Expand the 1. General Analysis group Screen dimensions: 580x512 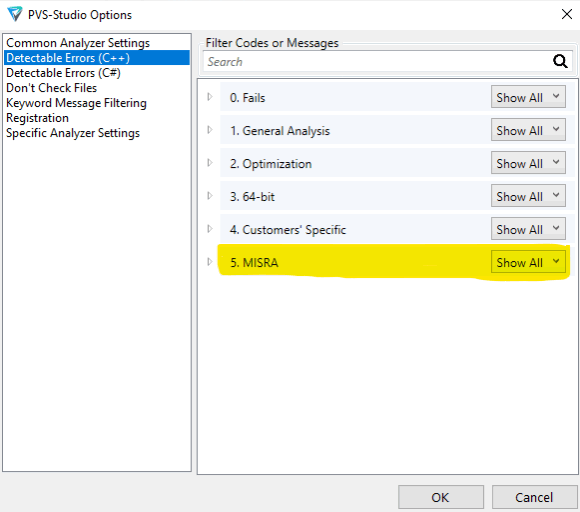[x=210, y=130]
